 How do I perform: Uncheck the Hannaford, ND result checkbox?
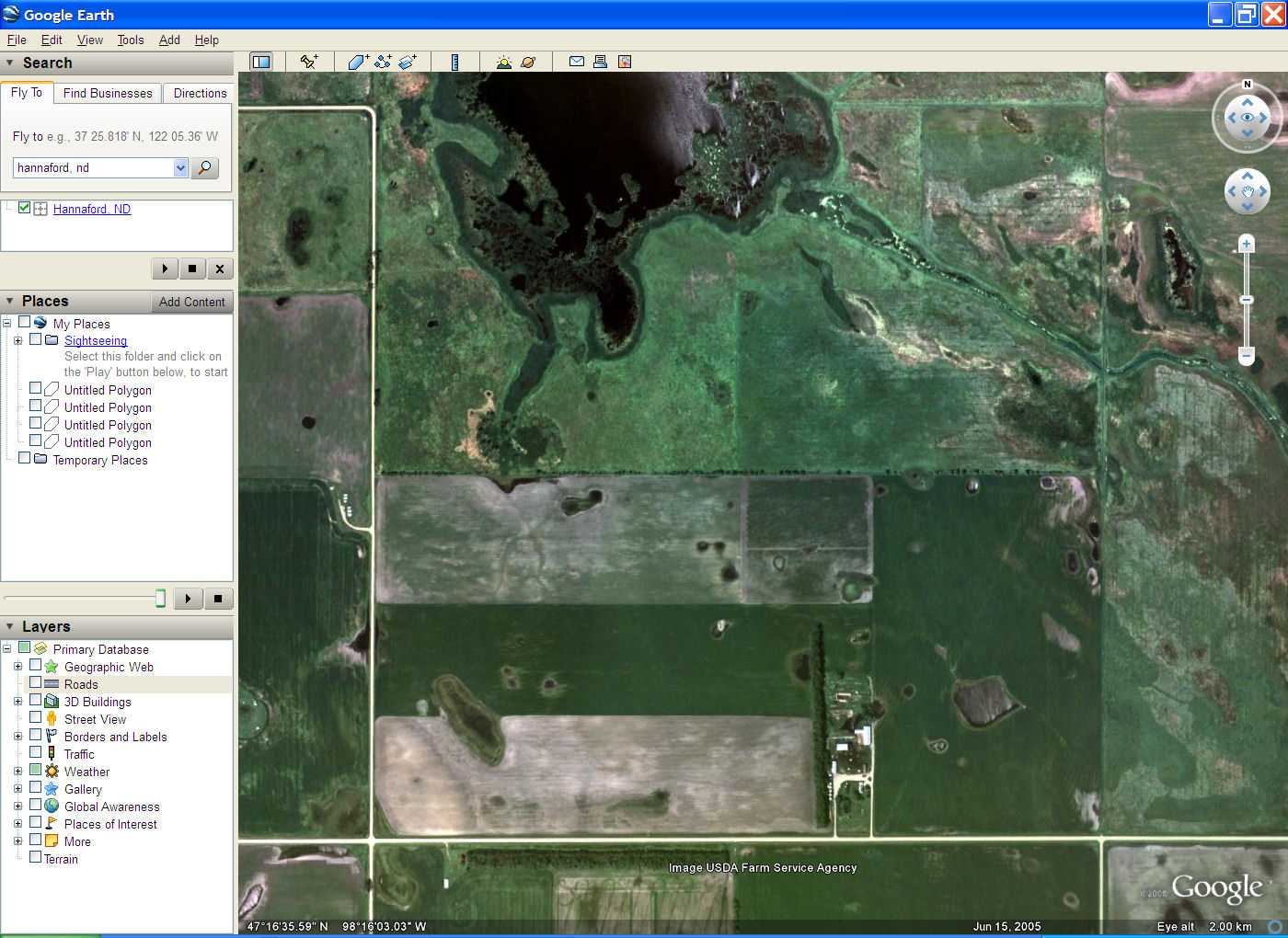click(25, 208)
